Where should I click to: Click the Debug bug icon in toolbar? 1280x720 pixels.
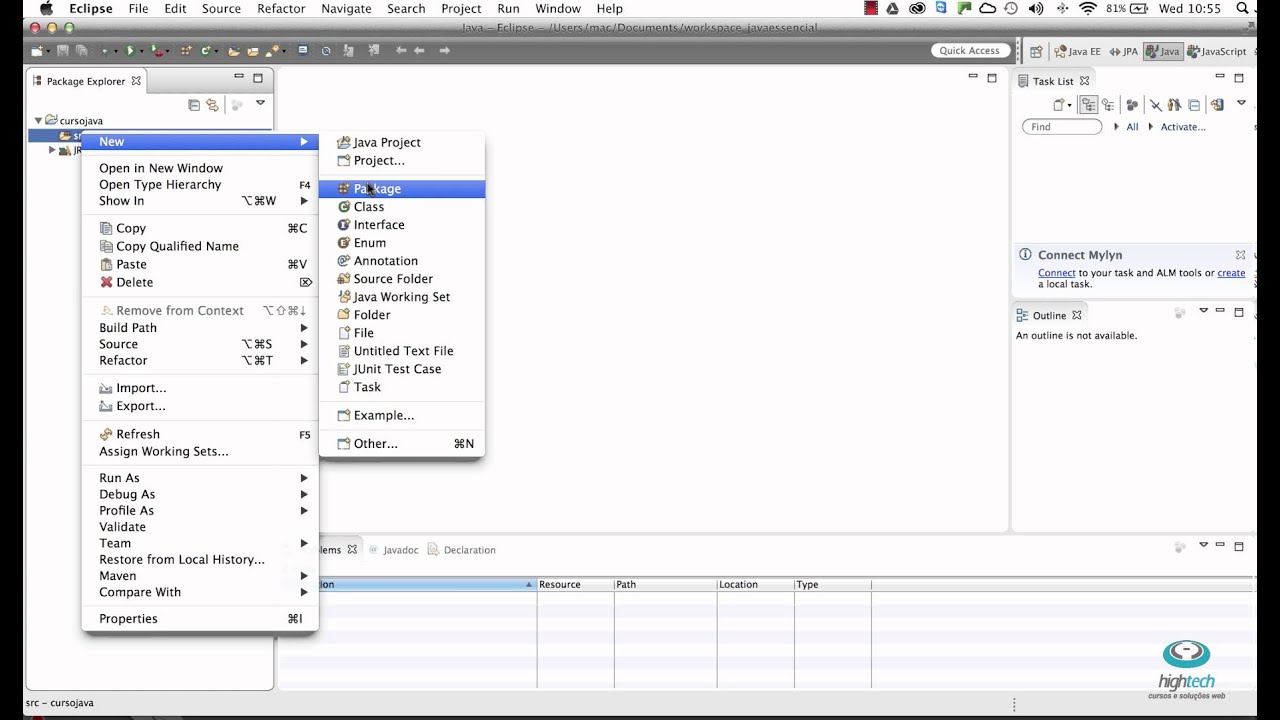104,50
